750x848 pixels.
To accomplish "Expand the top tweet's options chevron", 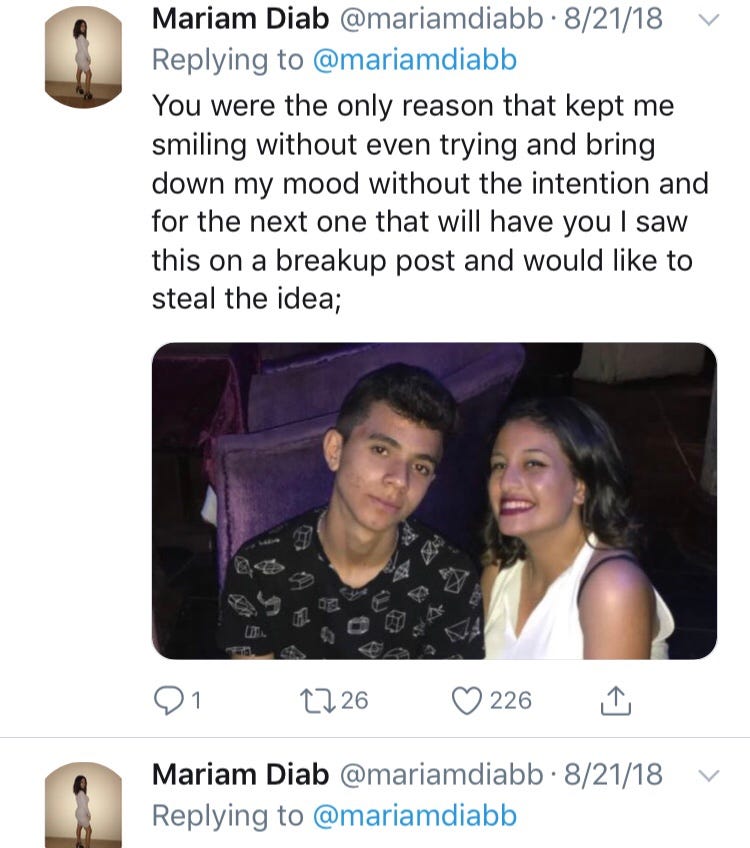I will (x=707, y=19).
